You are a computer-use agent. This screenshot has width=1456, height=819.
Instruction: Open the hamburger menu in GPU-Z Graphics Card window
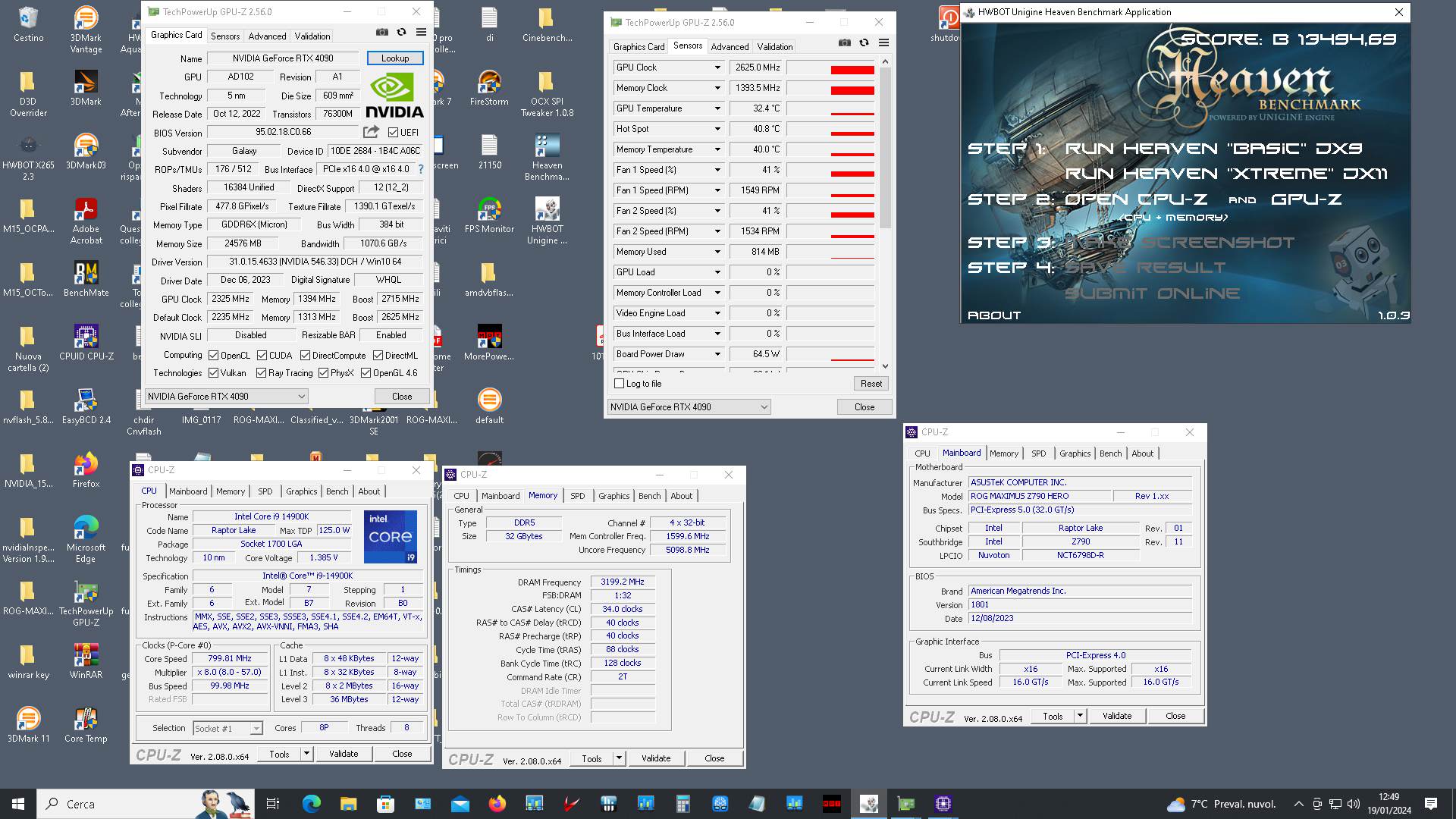click(x=421, y=33)
